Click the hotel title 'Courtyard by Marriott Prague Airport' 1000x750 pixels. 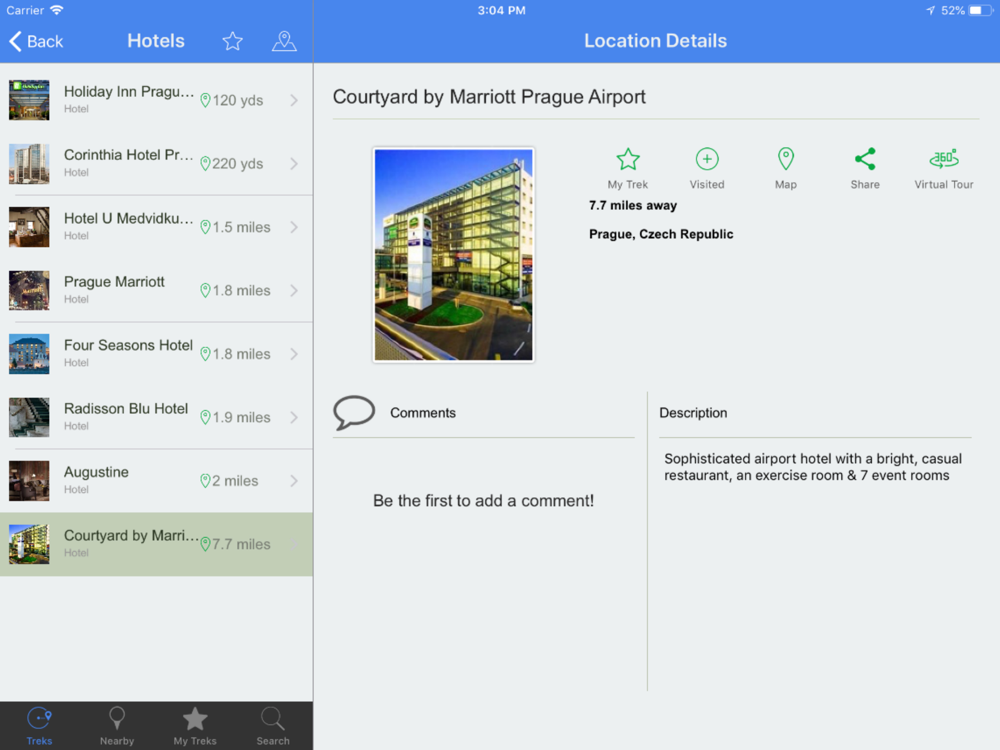489,97
